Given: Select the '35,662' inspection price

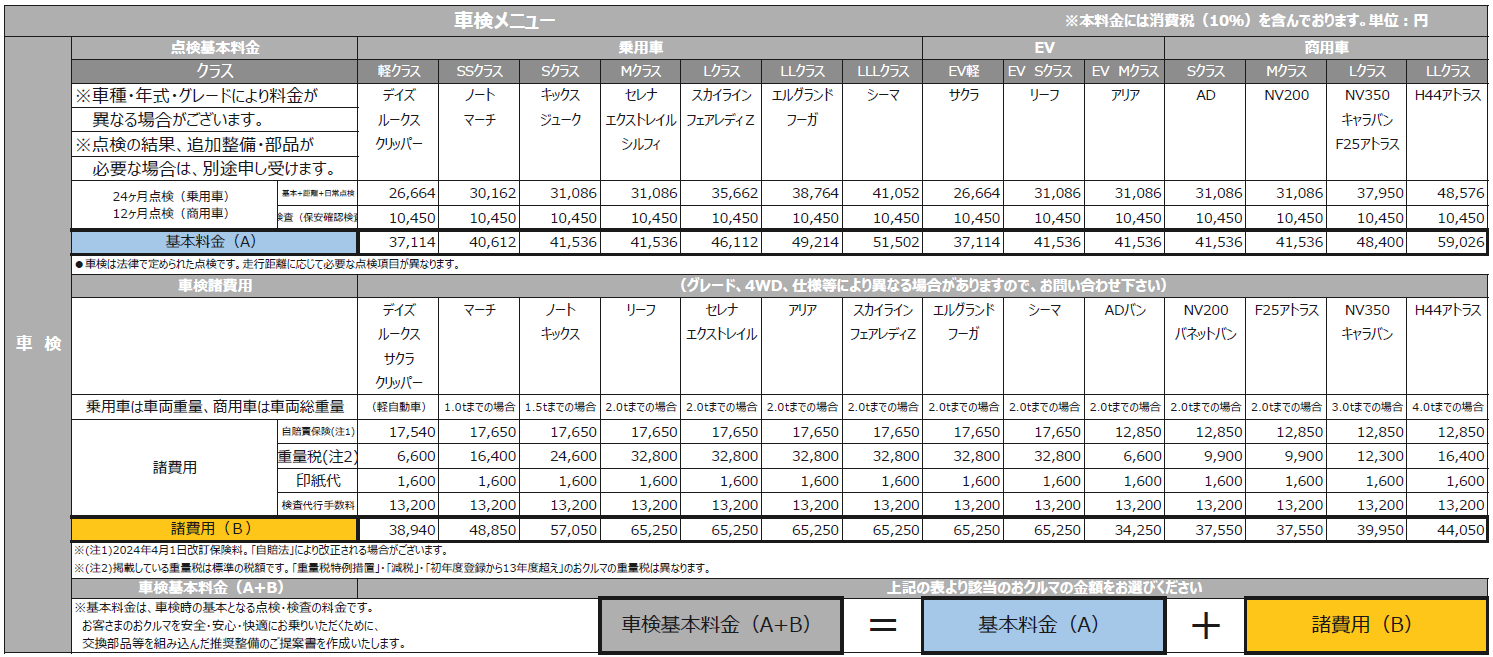Looking at the screenshot, I should pyautogui.click(x=735, y=193).
